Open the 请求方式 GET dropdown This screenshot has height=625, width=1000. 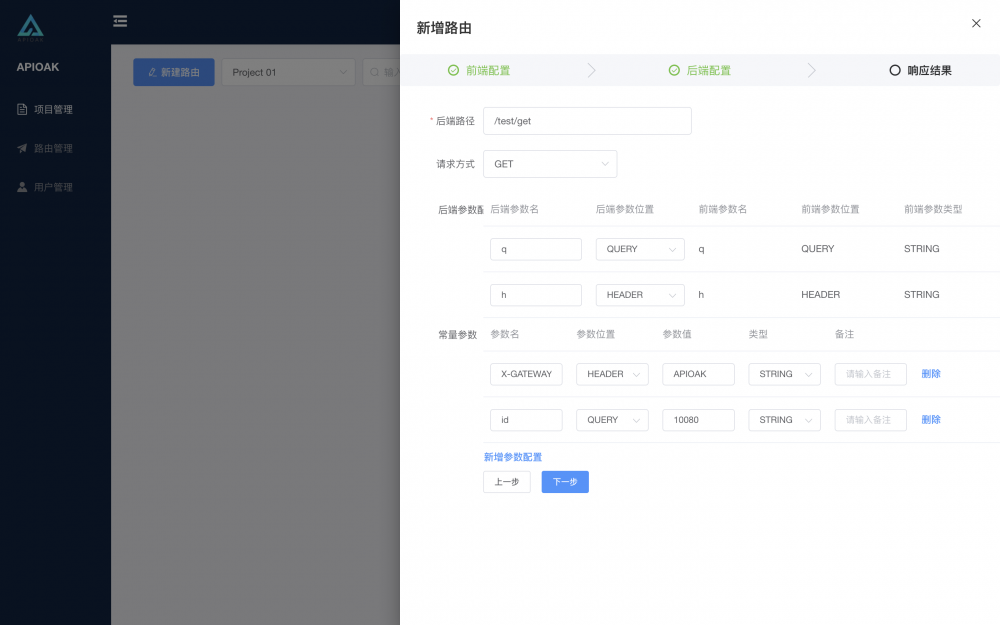(550, 163)
